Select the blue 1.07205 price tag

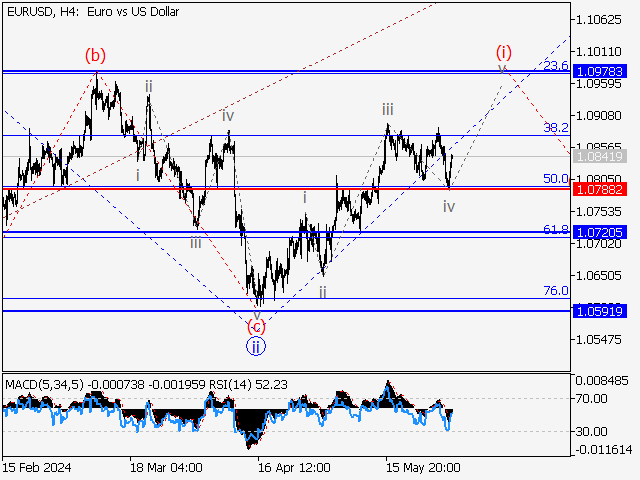click(x=600, y=233)
